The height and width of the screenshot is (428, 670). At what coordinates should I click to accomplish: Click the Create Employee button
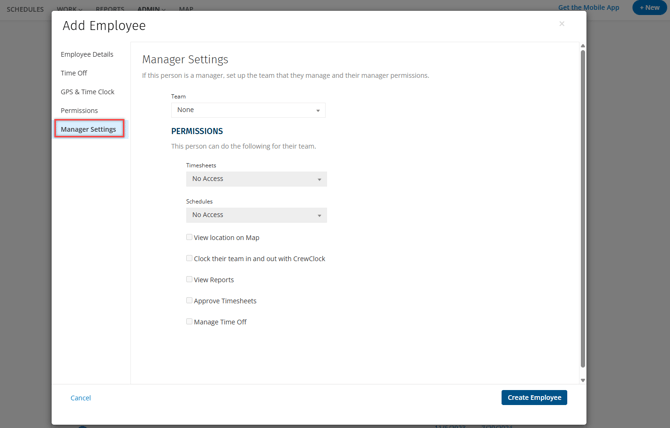pos(534,397)
